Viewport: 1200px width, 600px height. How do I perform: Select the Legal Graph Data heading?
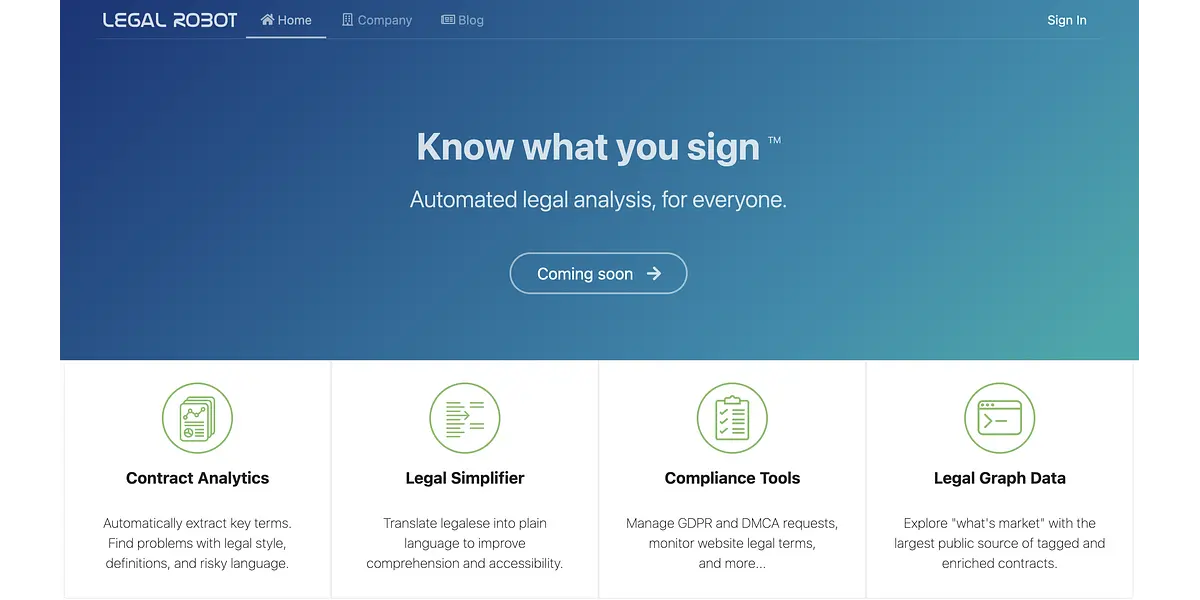click(1000, 478)
